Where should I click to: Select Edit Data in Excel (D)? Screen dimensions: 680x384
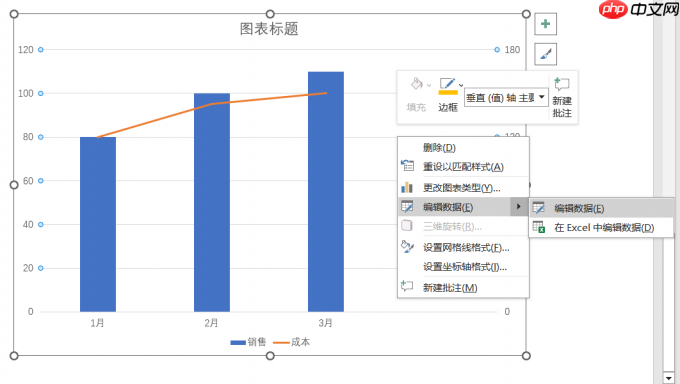[x=602, y=227]
